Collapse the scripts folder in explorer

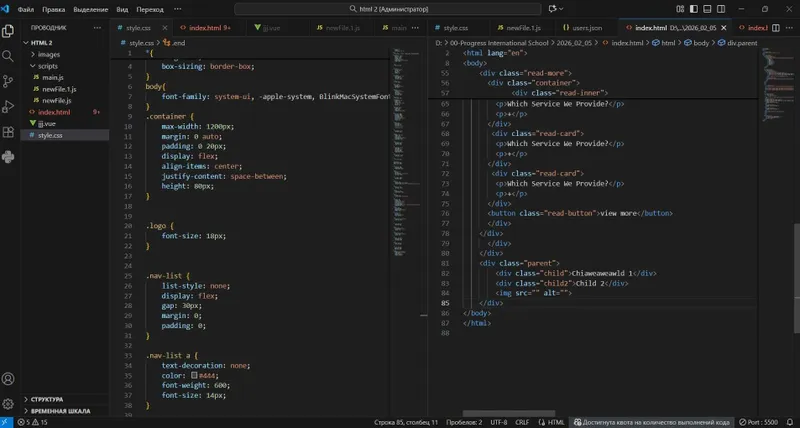47,66
